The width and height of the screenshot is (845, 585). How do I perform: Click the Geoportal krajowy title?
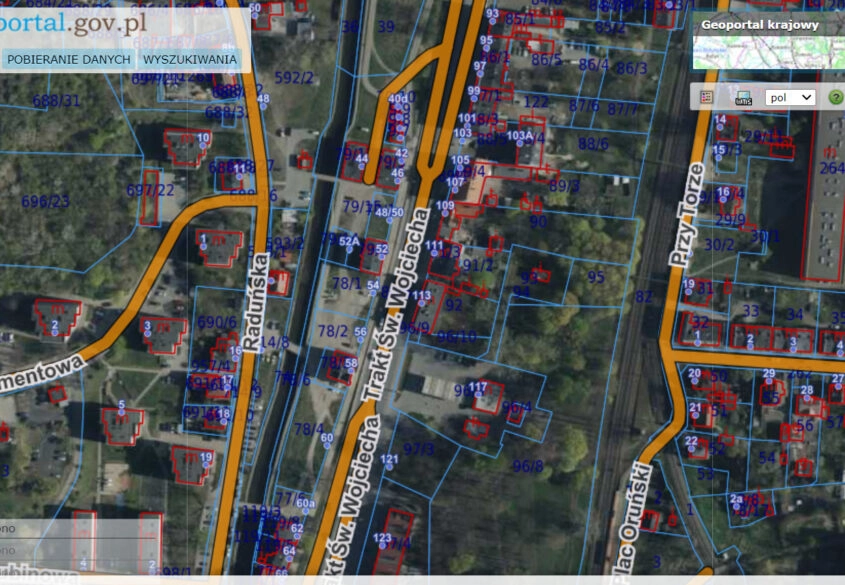click(760, 25)
